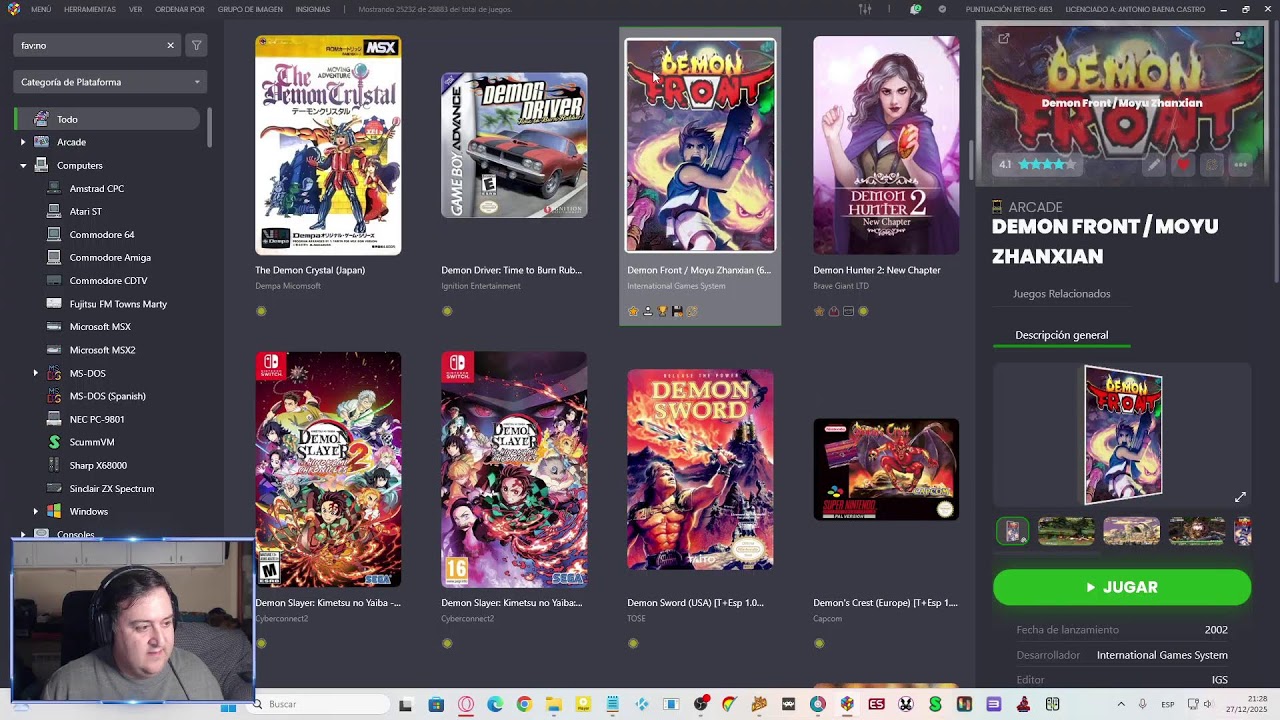
Task: Open the Categoría de Plataforma dropdown
Action: (110, 82)
